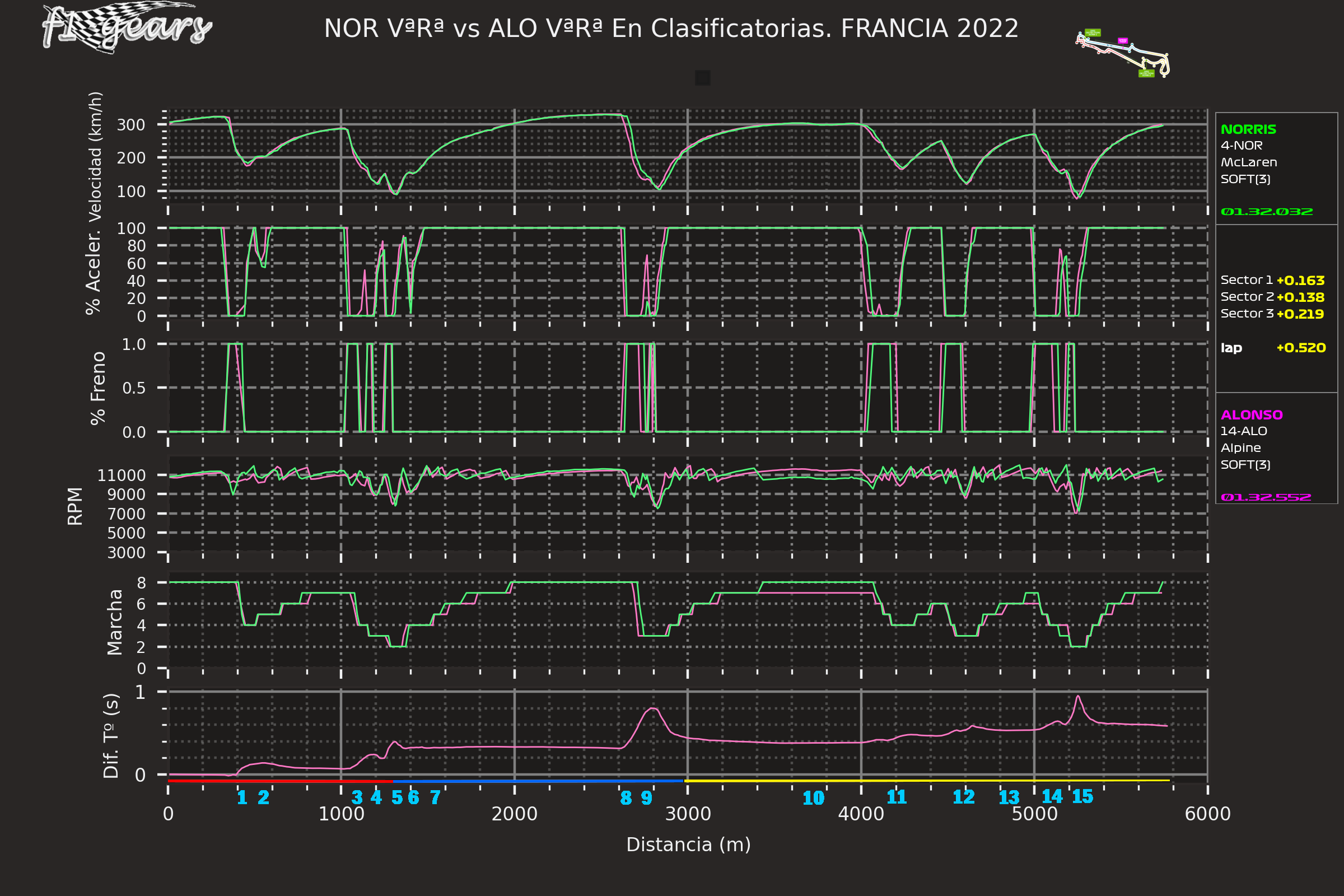Select turn 1 marker on distance axis
The width and height of the screenshot is (1344, 896).
(242, 797)
